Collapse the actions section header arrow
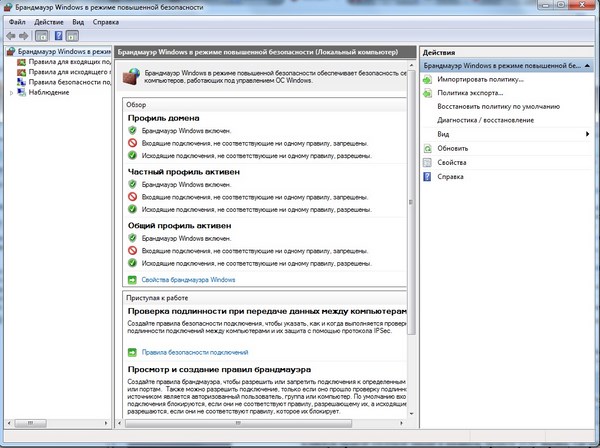Image resolution: width=600 pixels, height=448 pixels. click(x=587, y=66)
